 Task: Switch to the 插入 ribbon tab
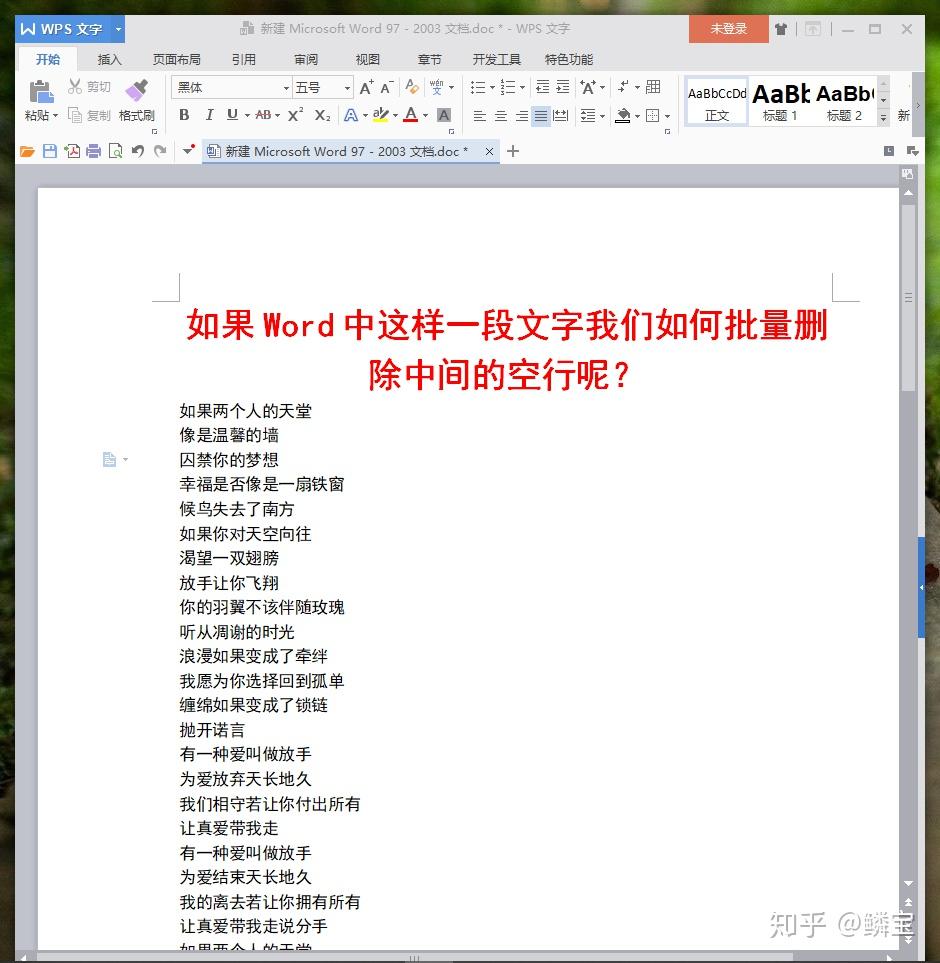pos(110,59)
